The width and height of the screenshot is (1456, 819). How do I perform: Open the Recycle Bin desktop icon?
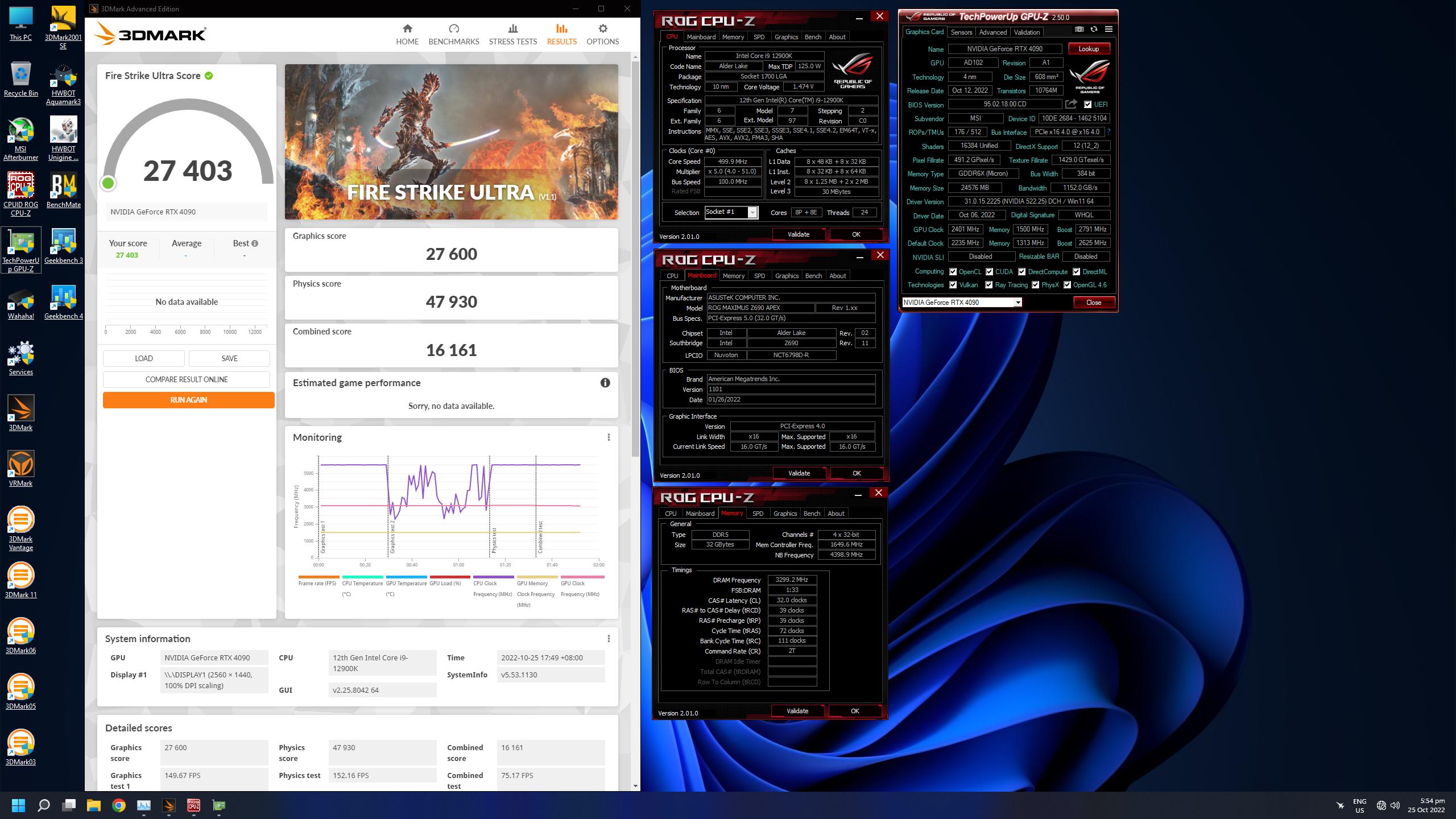[x=21, y=78]
